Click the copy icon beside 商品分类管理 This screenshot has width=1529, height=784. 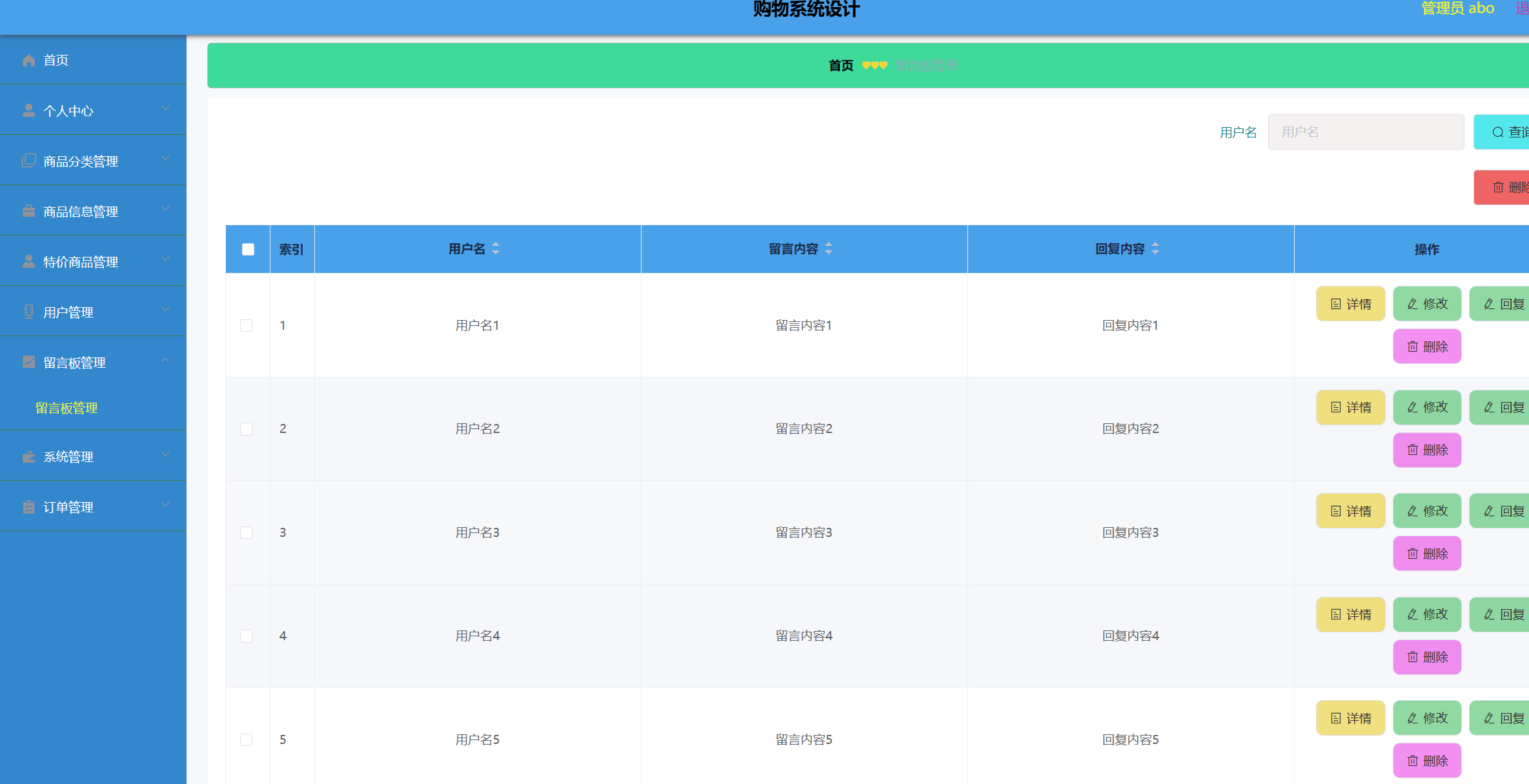click(x=28, y=161)
